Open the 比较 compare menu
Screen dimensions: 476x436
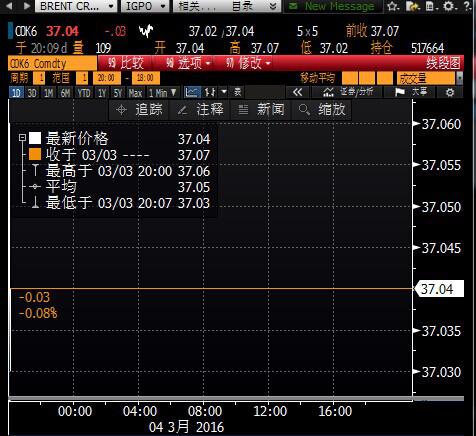point(126,63)
